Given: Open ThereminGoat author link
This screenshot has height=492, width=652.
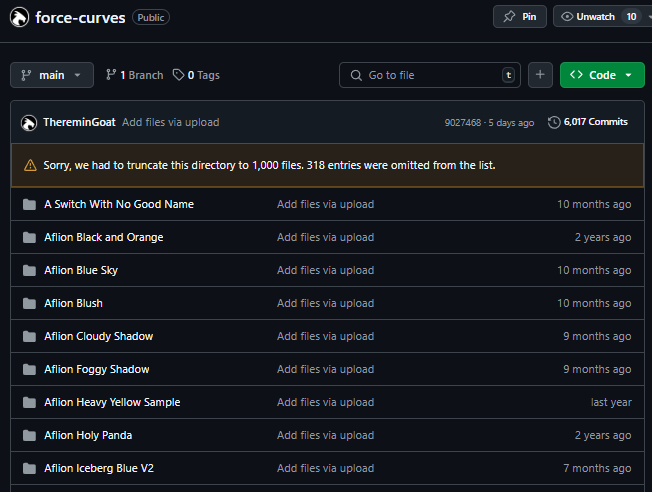Looking at the screenshot, I should click(79, 122).
